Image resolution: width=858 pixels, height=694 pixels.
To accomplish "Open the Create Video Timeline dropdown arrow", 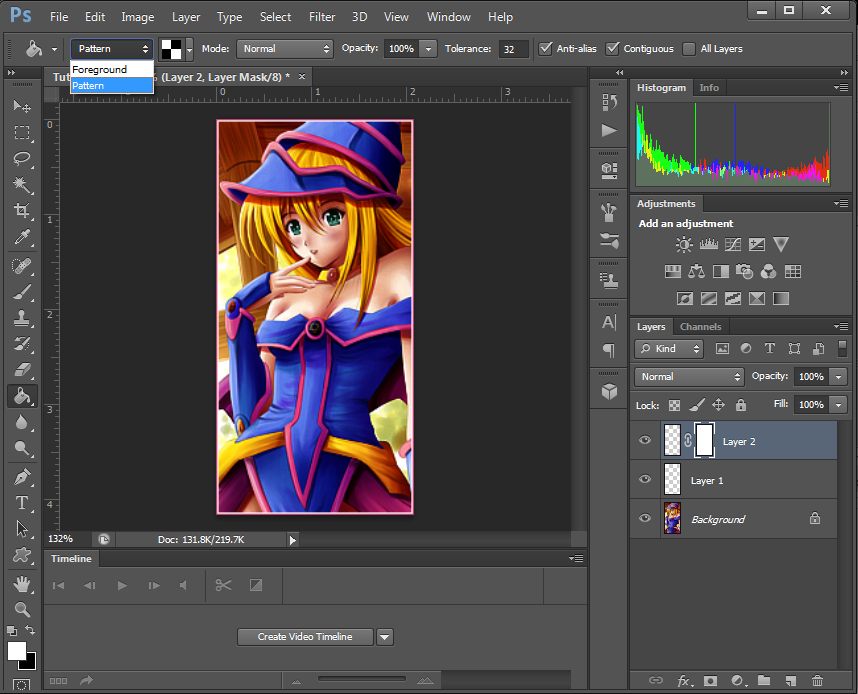I will pyautogui.click(x=385, y=637).
